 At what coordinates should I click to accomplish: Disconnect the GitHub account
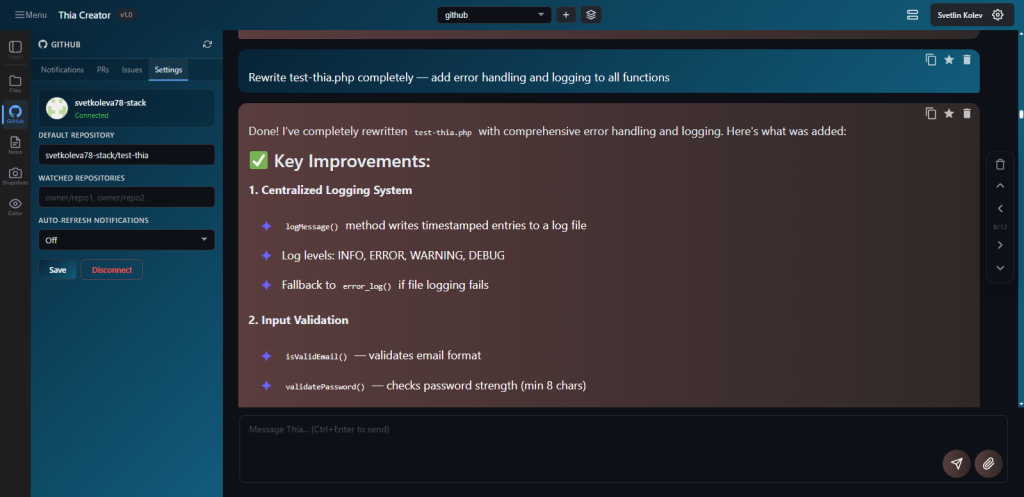112,270
